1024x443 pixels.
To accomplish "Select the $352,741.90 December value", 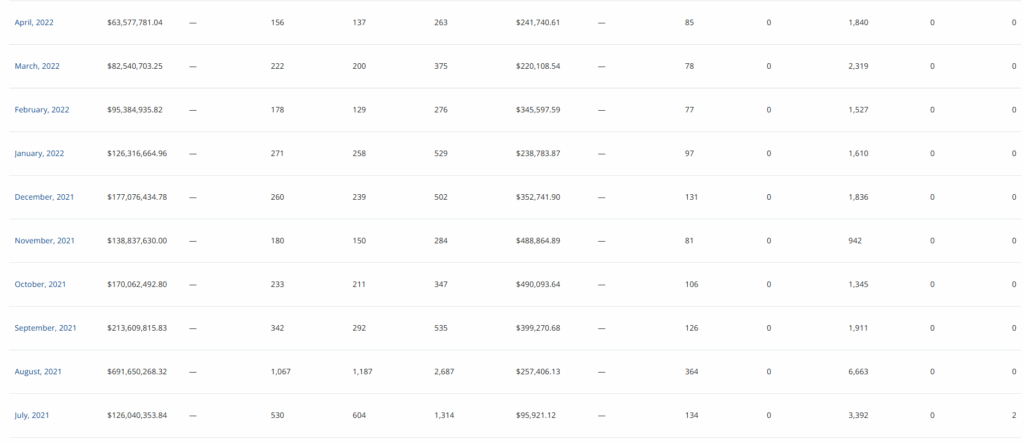I will click(x=537, y=197).
